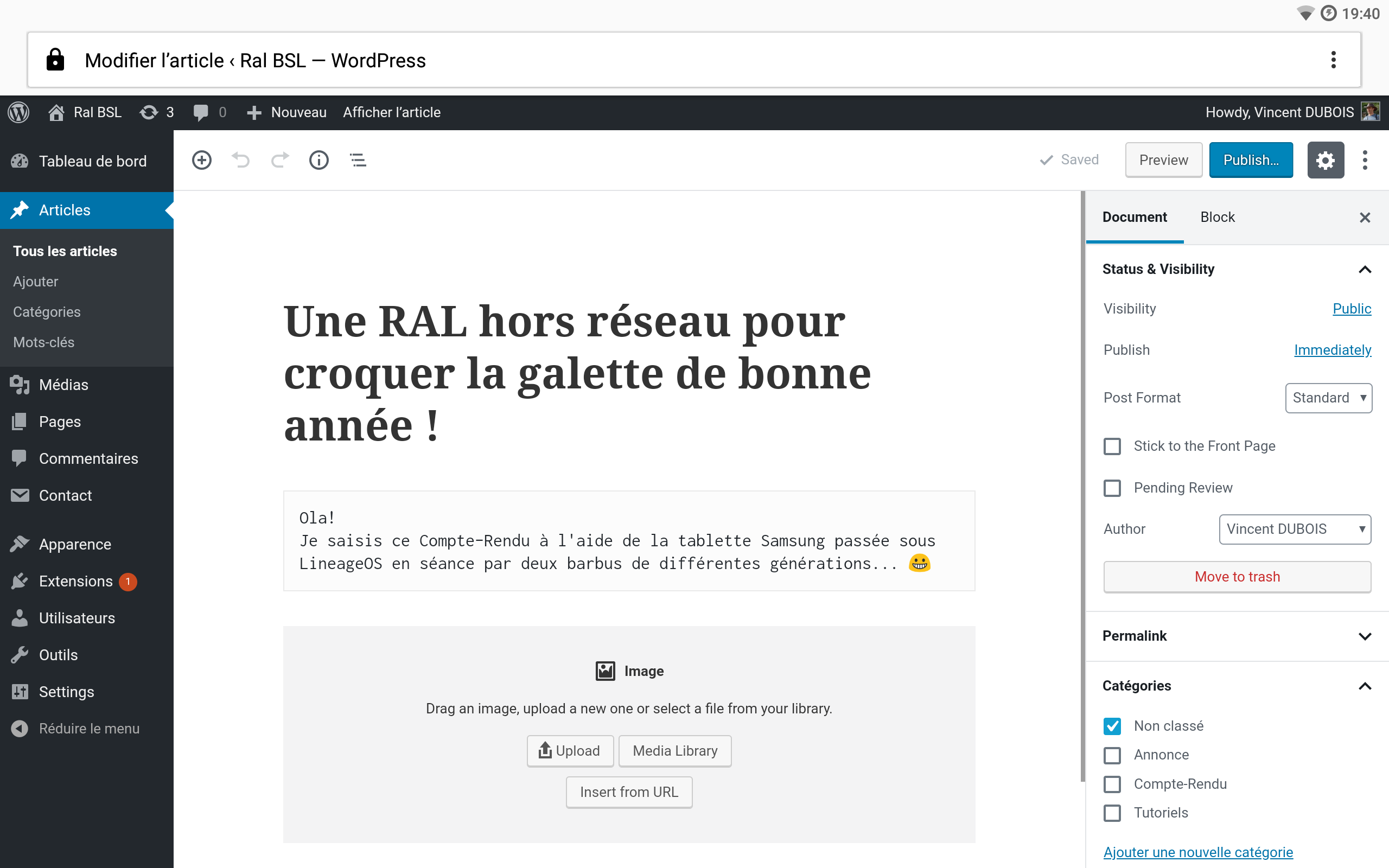1389x868 pixels.
Task: Open block navigation list icon
Action: click(358, 160)
